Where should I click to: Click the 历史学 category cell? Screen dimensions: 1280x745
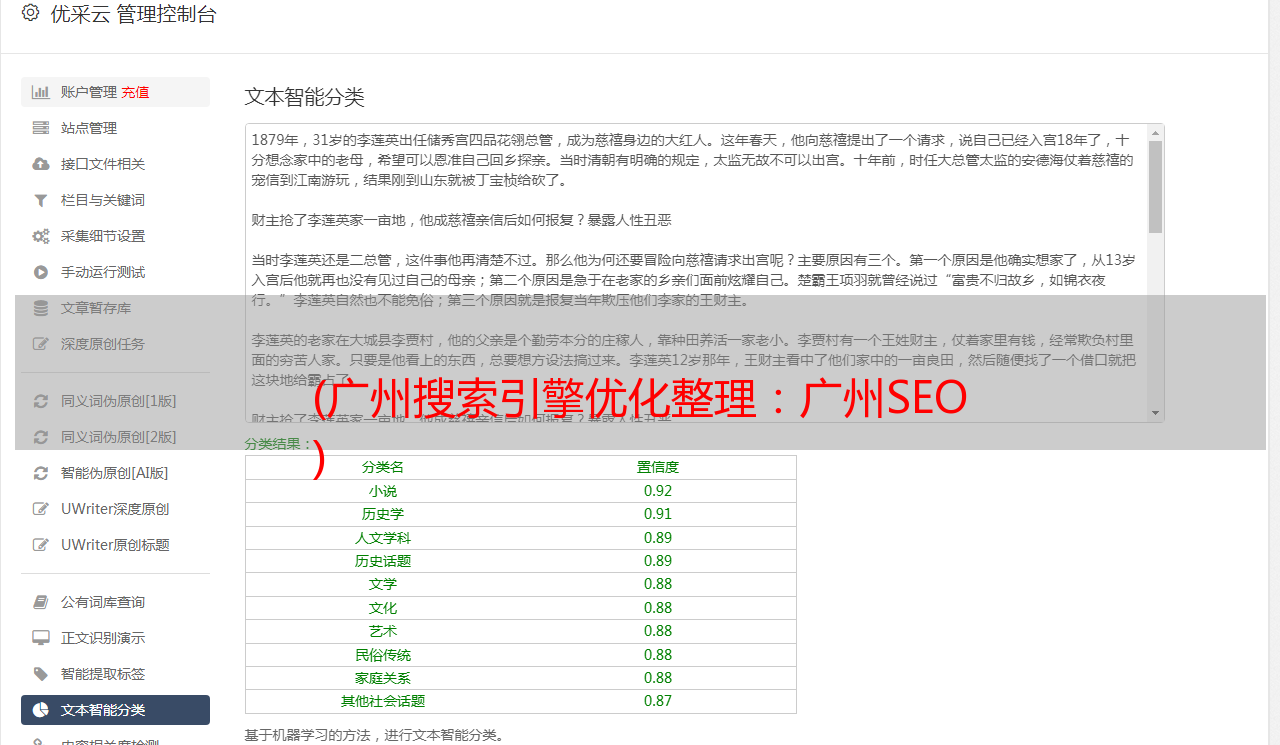point(383,514)
